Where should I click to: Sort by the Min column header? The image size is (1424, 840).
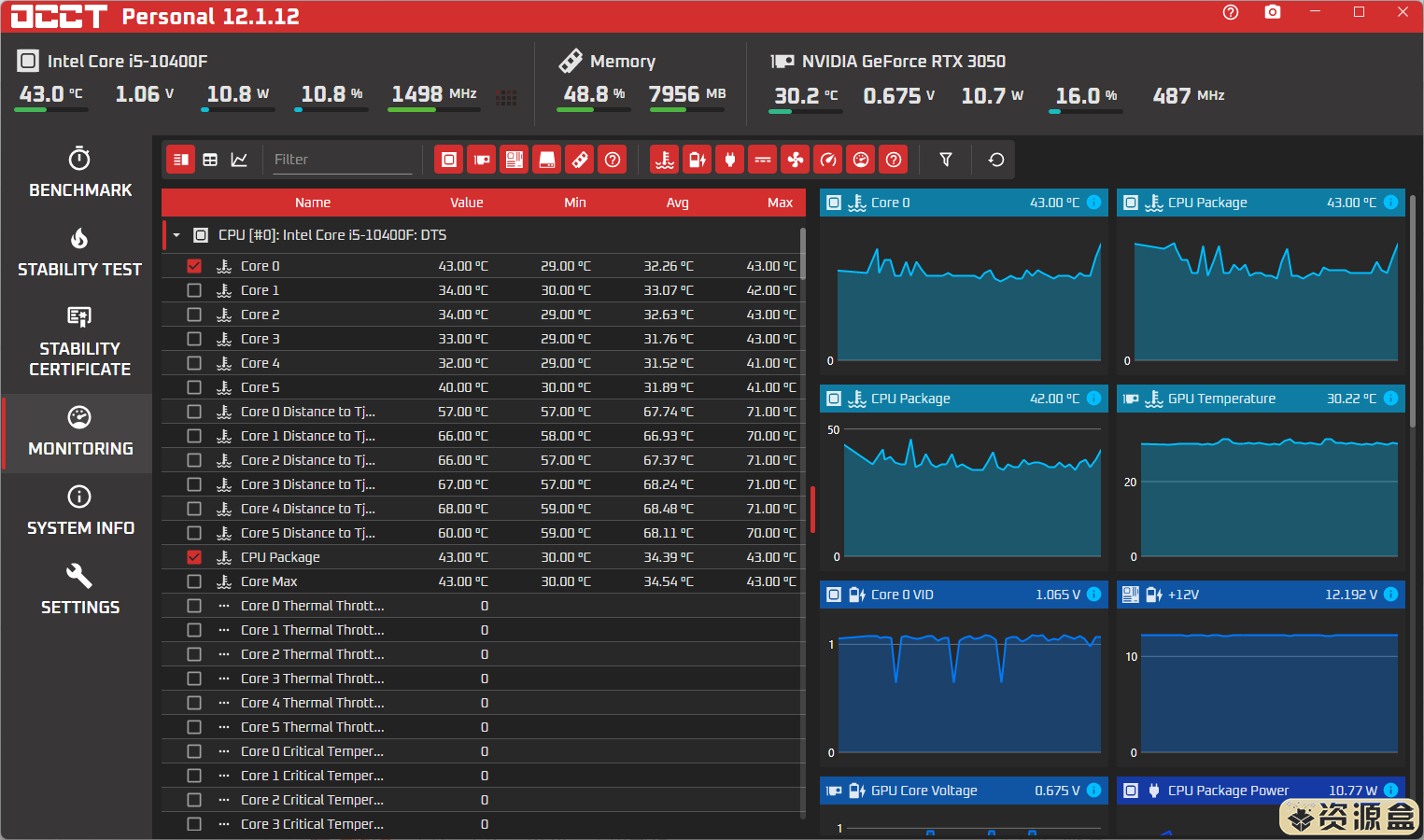tap(575, 203)
